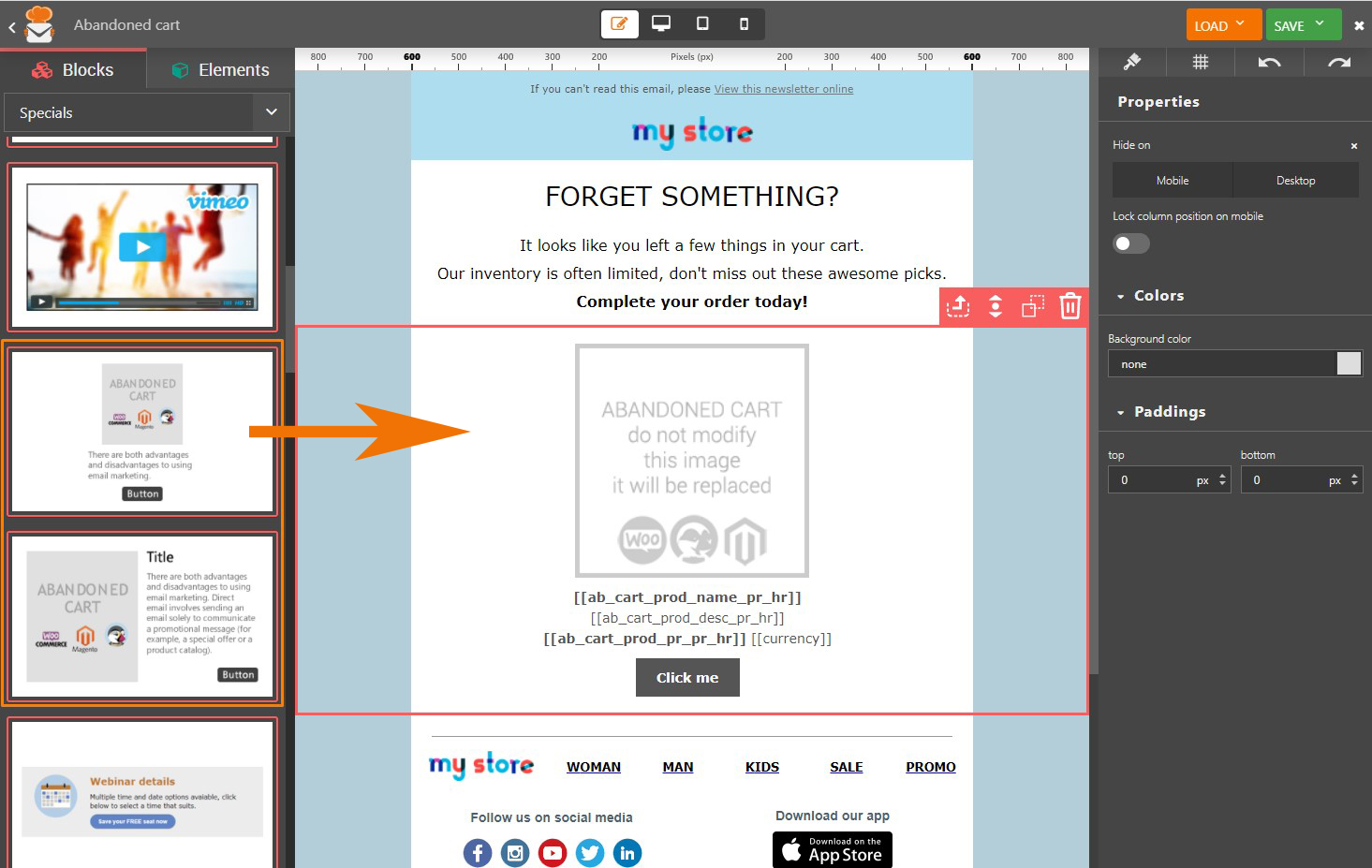Close the editor with top-right X
1372x868 pixels.
[1359, 26]
